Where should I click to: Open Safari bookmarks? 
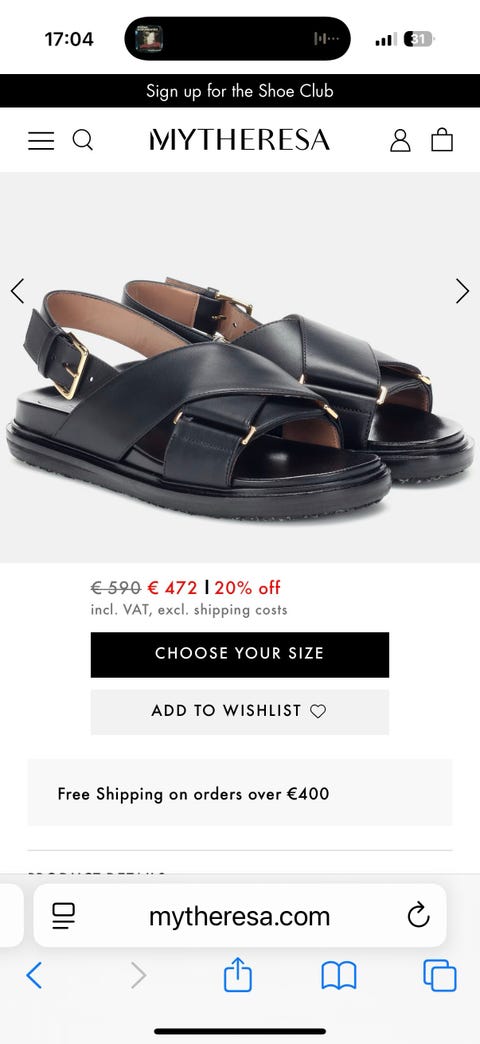[339, 976]
